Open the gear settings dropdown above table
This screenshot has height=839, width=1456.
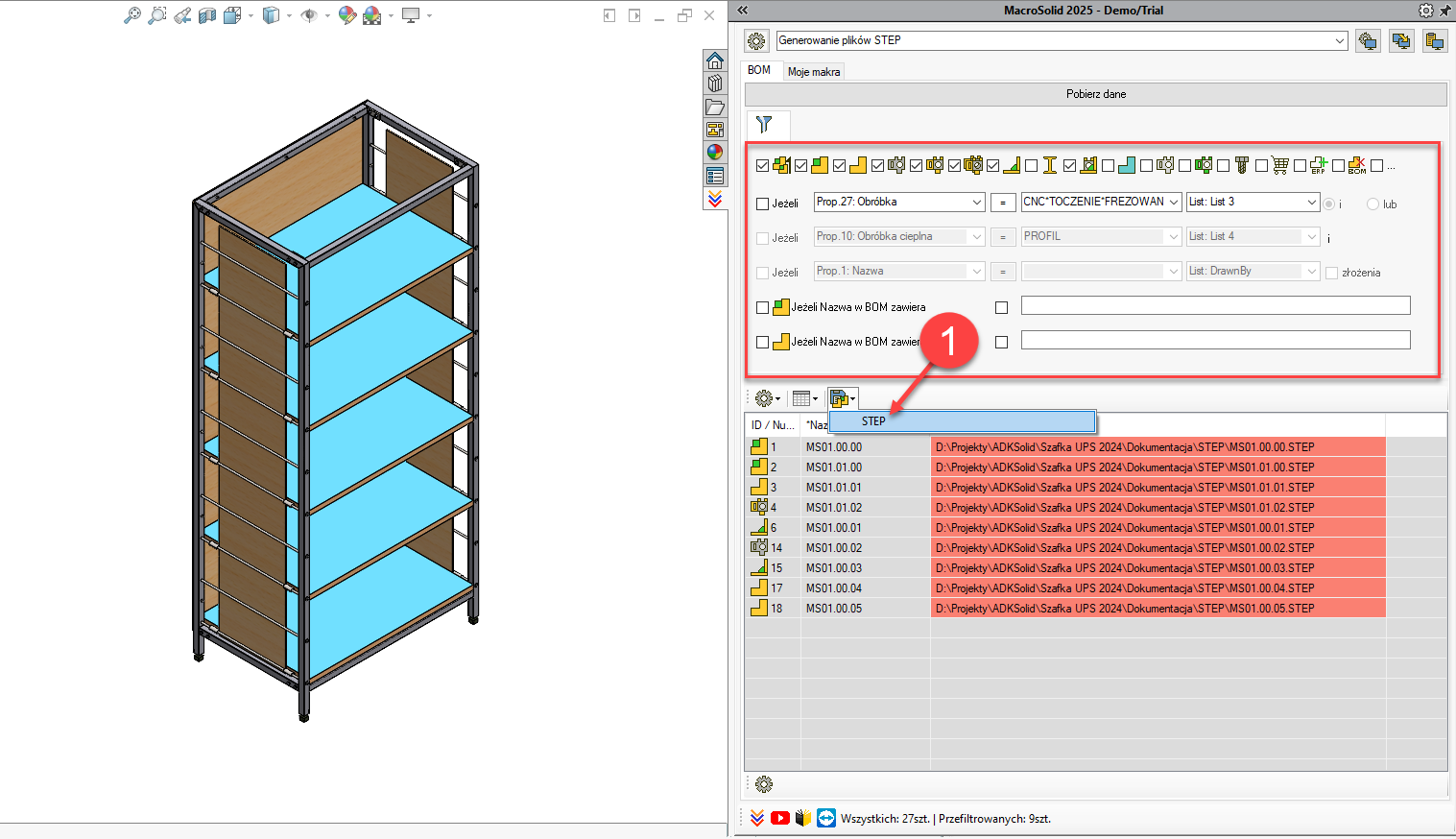pyautogui.click(x=768, y=398)
